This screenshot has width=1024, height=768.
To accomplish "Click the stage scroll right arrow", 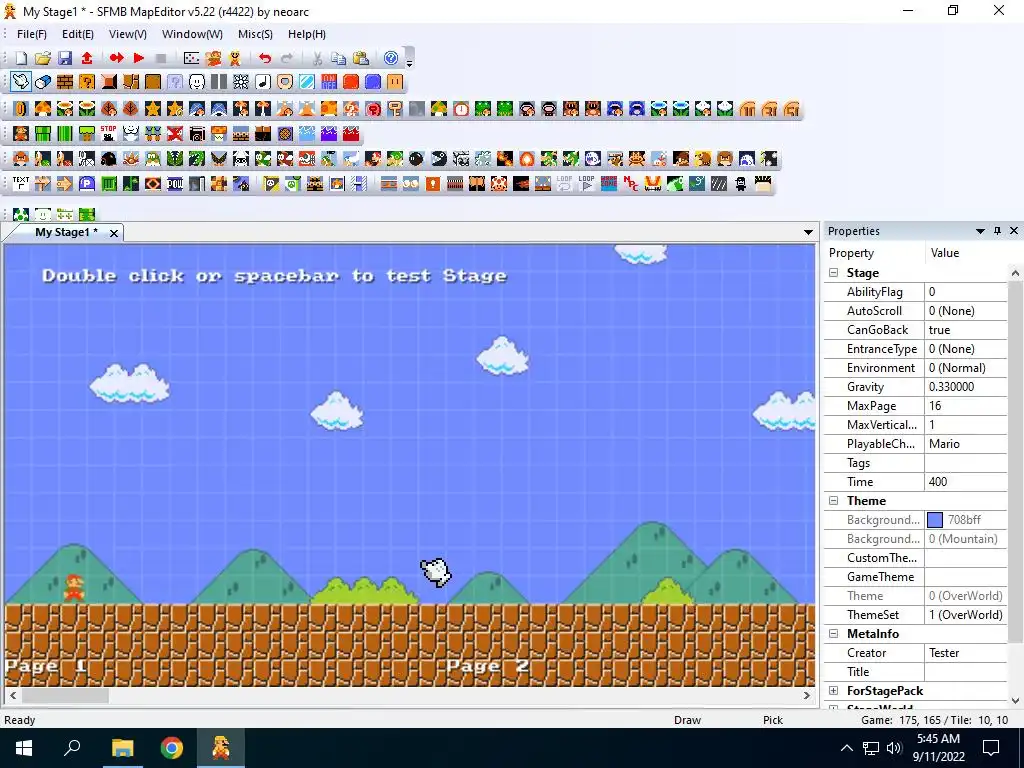I will pos(807,696).
